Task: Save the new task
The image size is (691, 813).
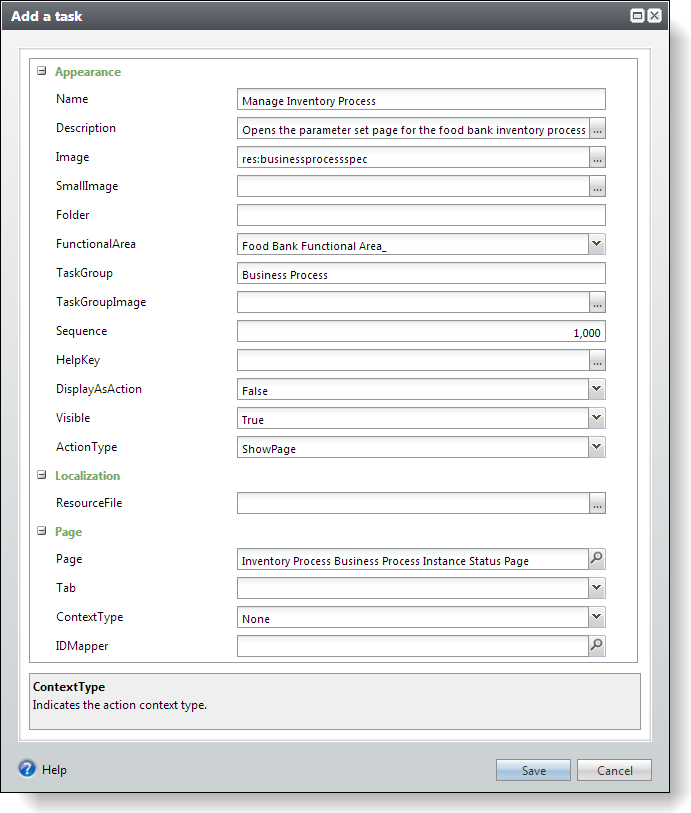Action: pos(533,770)
